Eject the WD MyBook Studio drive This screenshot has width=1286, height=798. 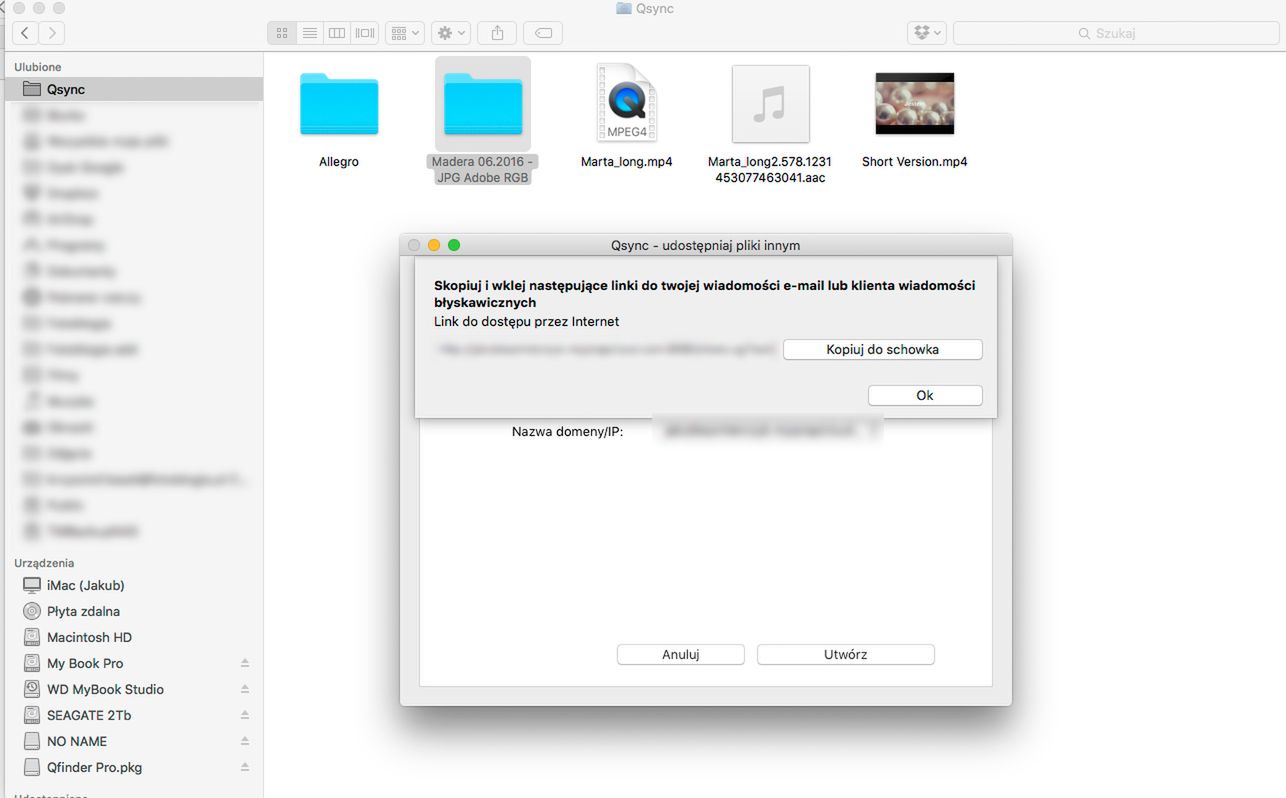(245, 689)
